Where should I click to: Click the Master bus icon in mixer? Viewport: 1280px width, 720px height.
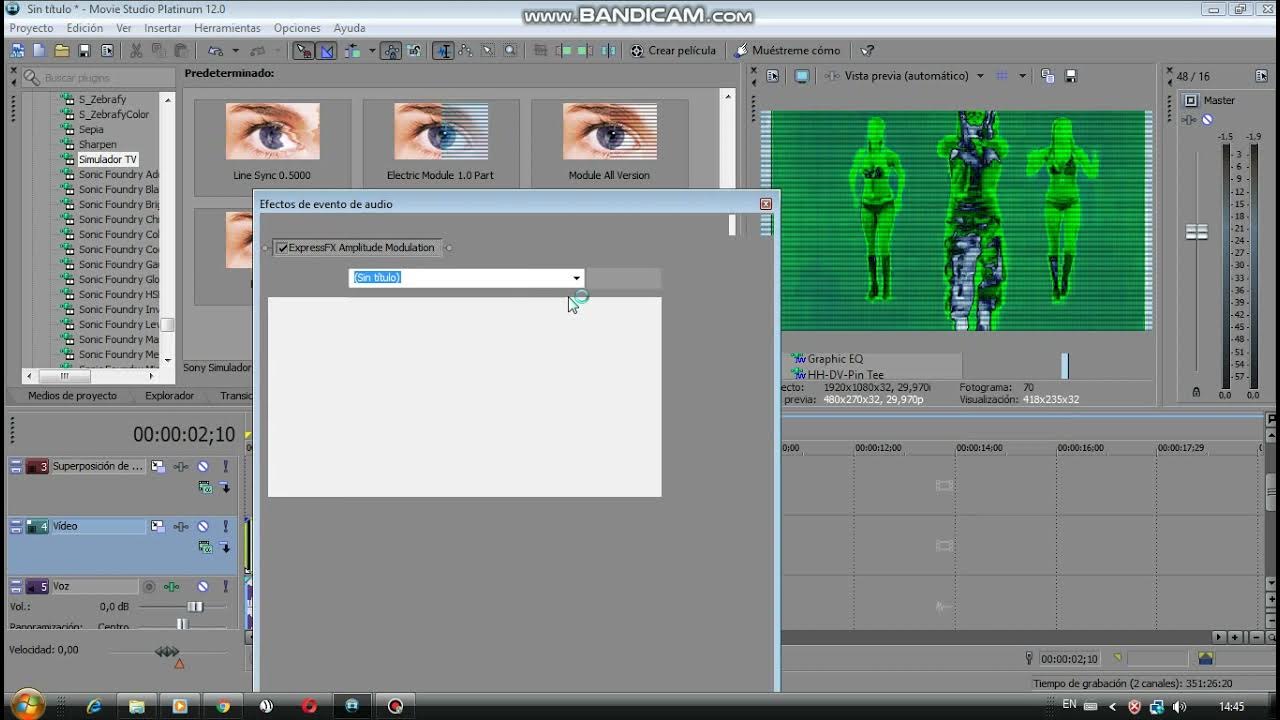point(1190,100)
